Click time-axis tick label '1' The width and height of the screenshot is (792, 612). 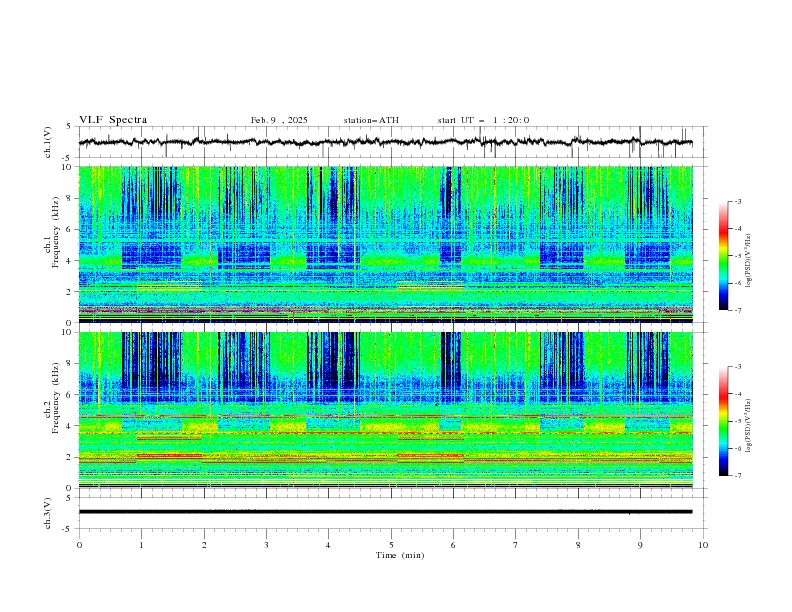(141, 545)
